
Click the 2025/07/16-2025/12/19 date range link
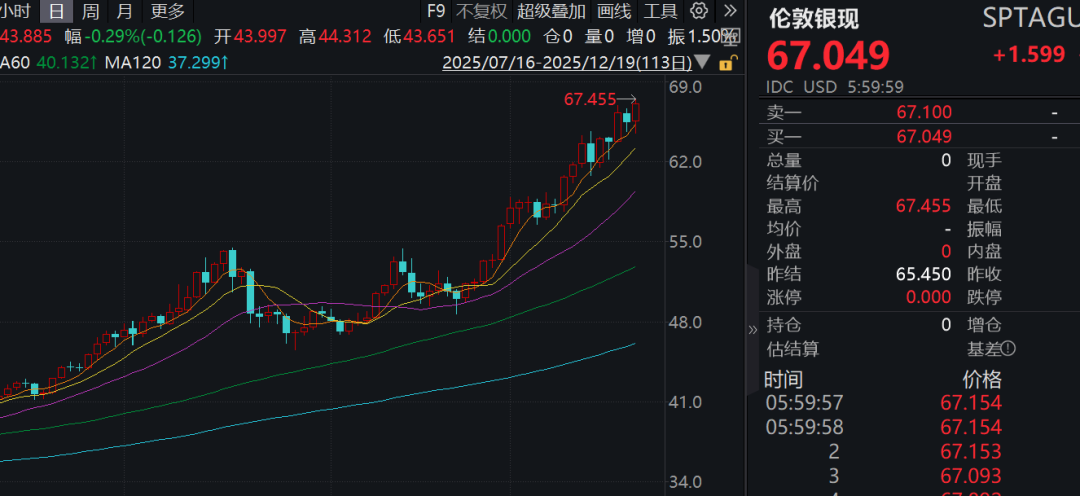[567, 63]
